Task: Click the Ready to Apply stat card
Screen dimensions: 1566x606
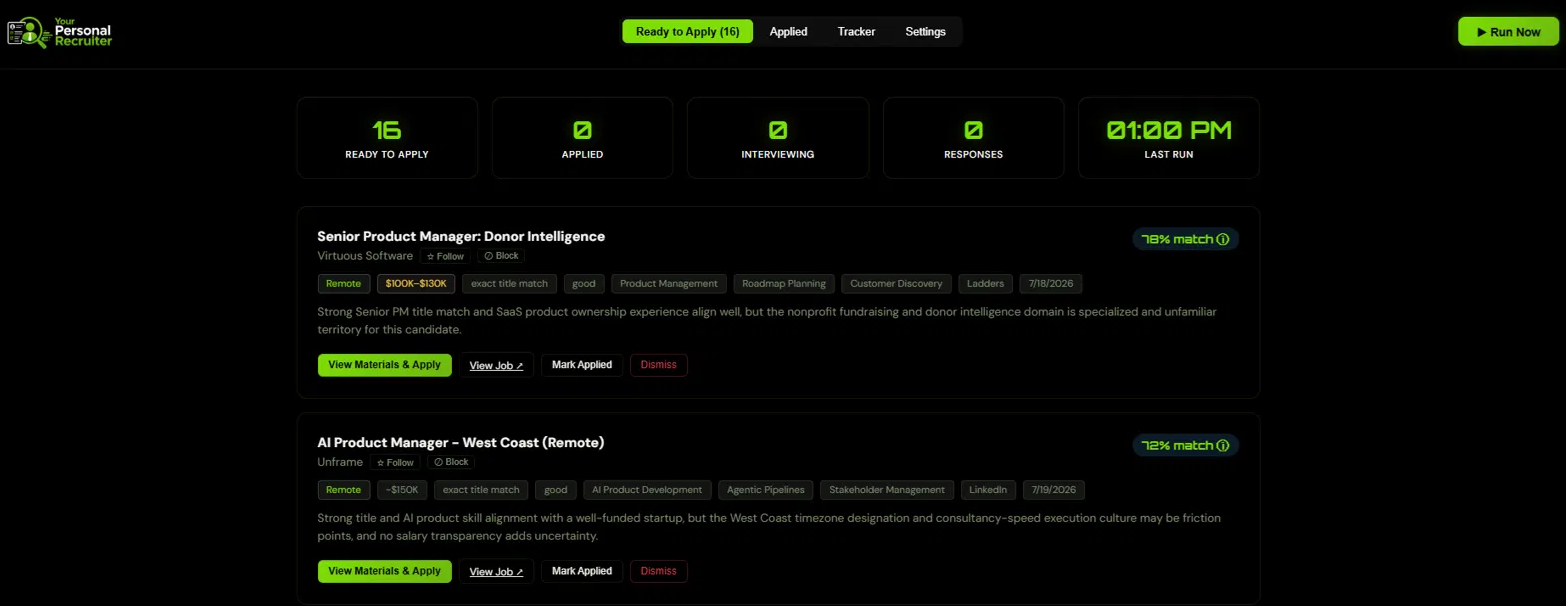Action: click(387, 138)
